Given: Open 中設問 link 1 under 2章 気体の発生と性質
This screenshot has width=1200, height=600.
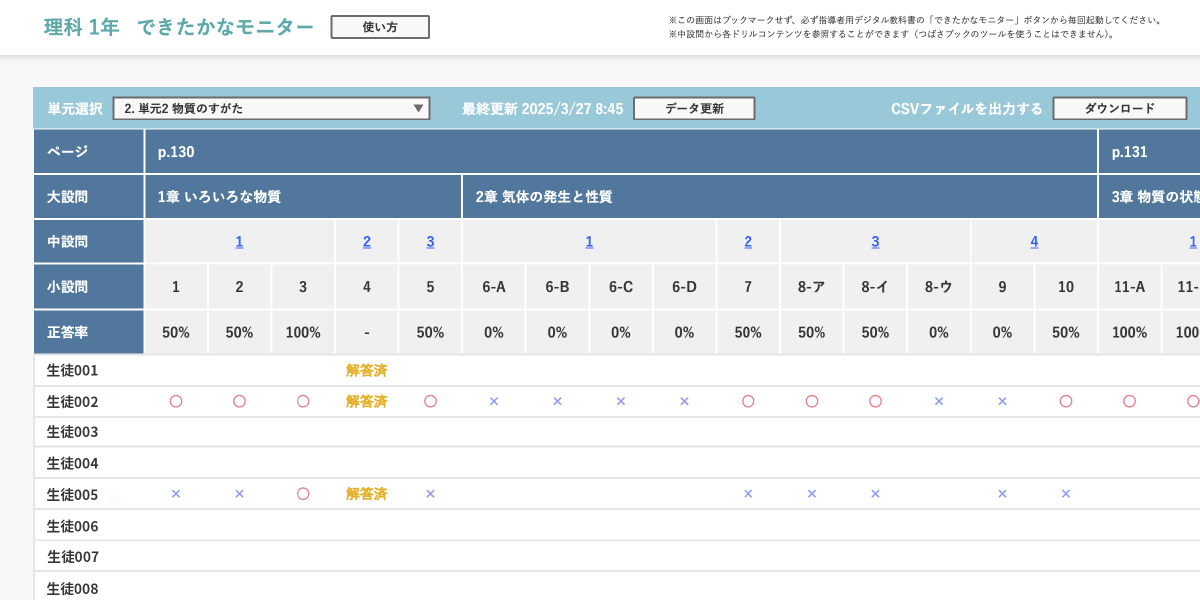Looking at the screenshot, I should point(589,241).
